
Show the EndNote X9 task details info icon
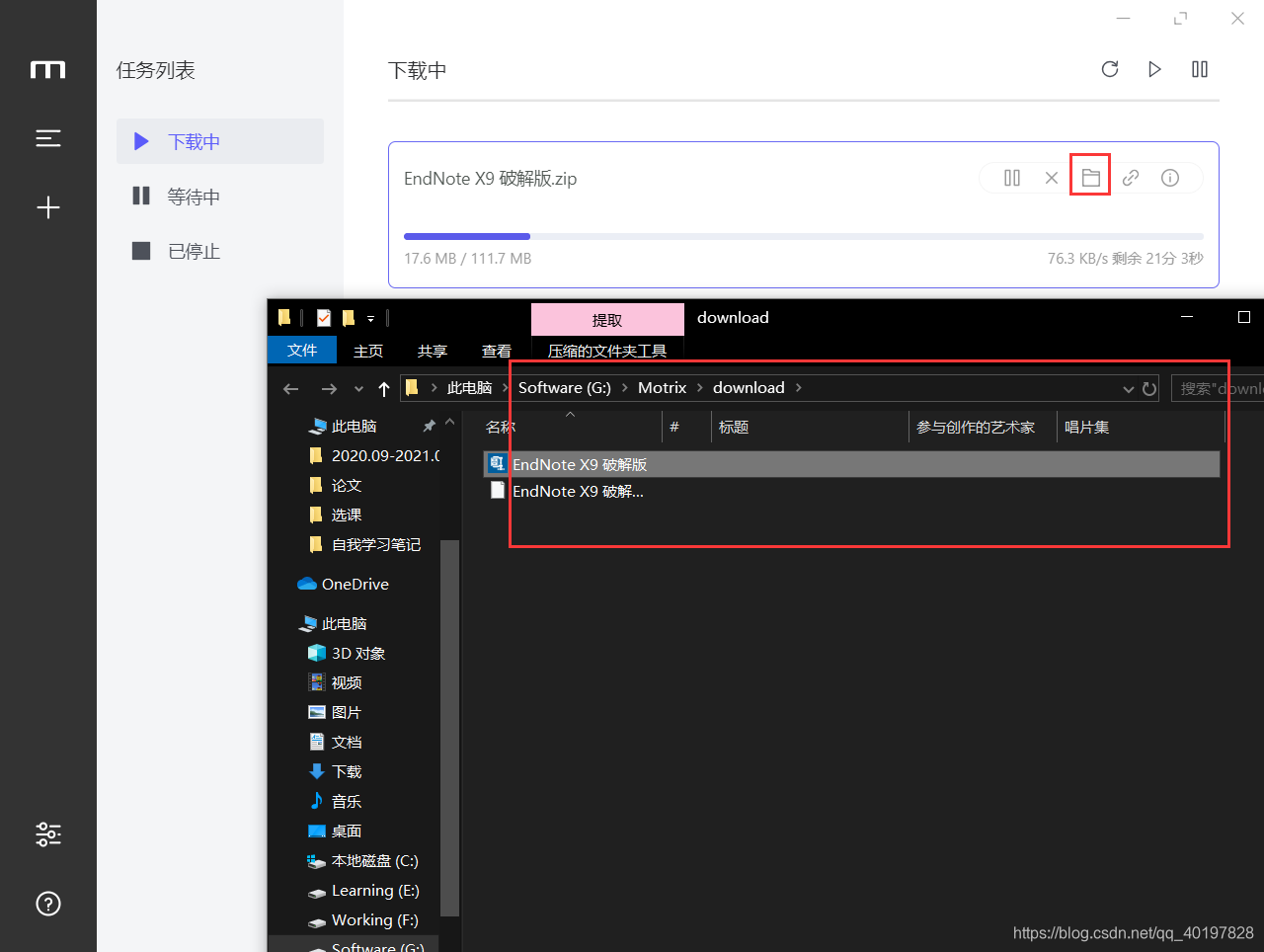point(1170,178)
